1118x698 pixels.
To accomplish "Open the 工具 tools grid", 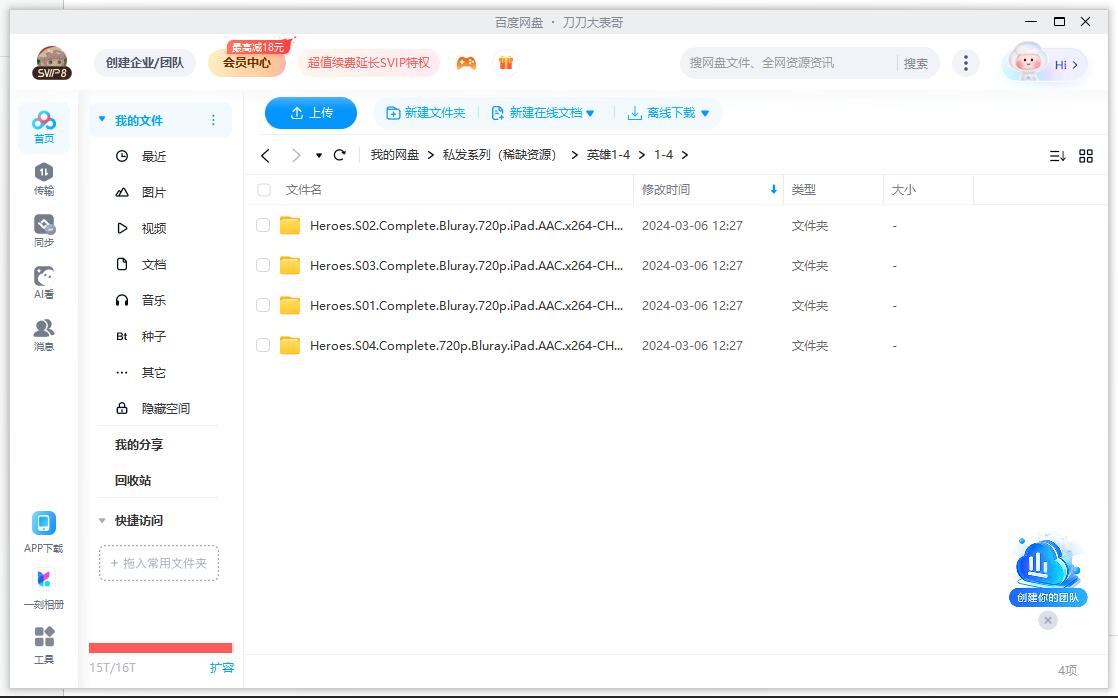I will 43,645.
